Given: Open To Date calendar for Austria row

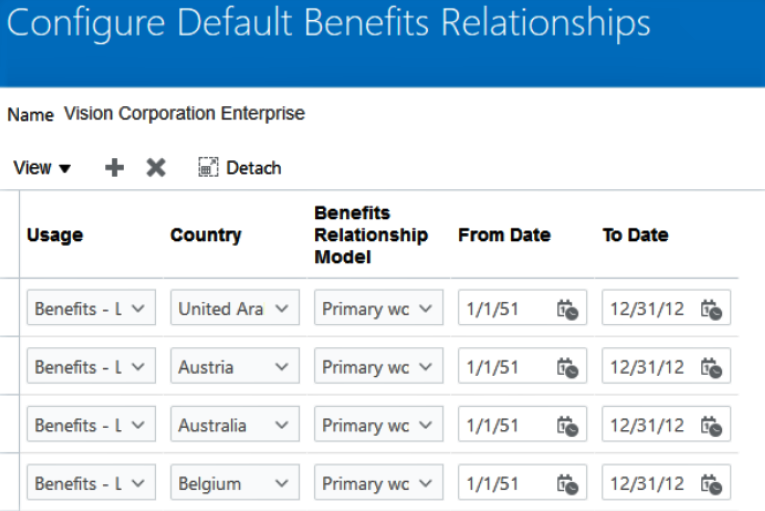Looking at the screenshot, I should click(711, 368).
